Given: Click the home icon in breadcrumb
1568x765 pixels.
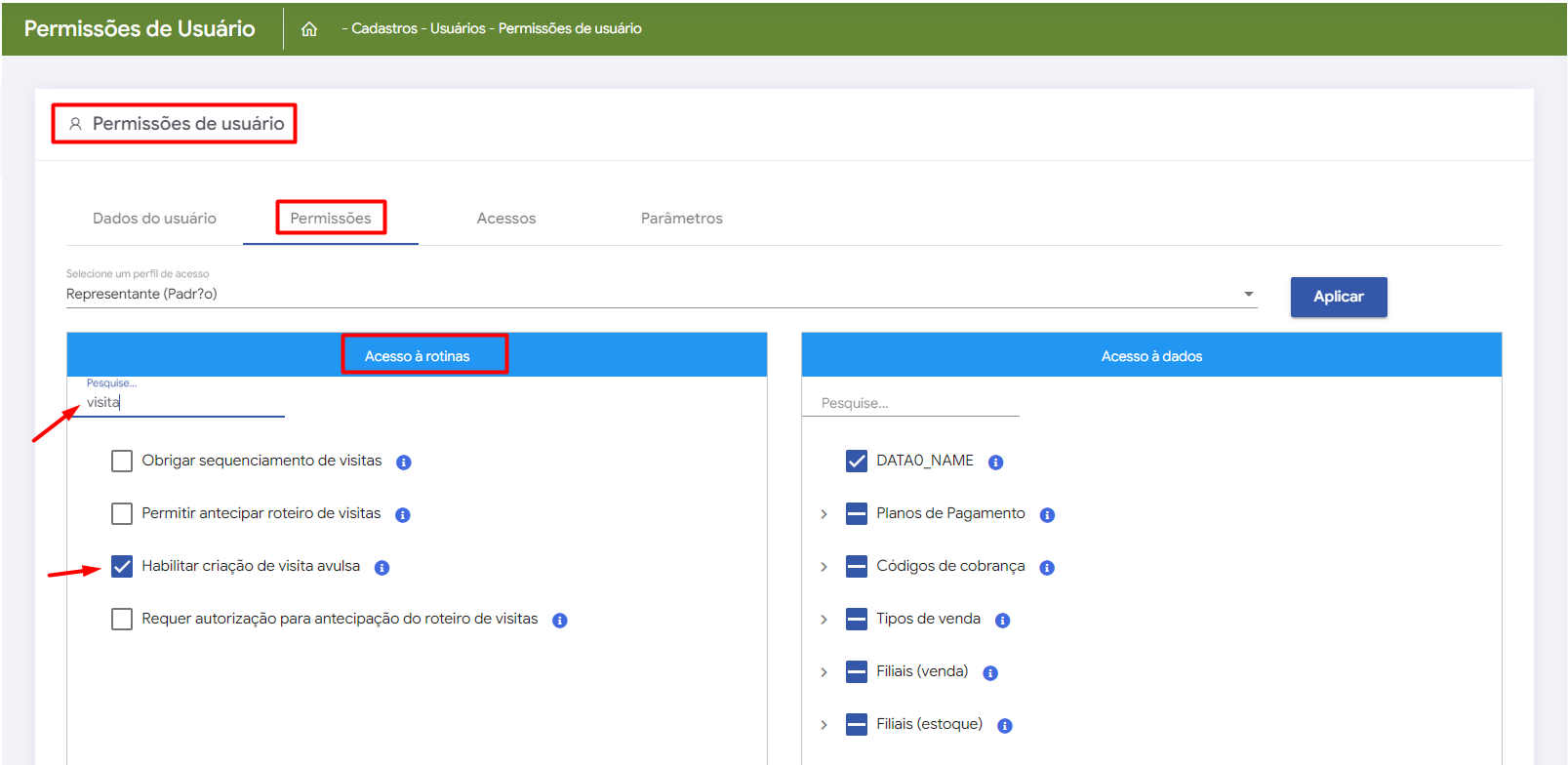Looking at the screenshot, I should [309, 29].
